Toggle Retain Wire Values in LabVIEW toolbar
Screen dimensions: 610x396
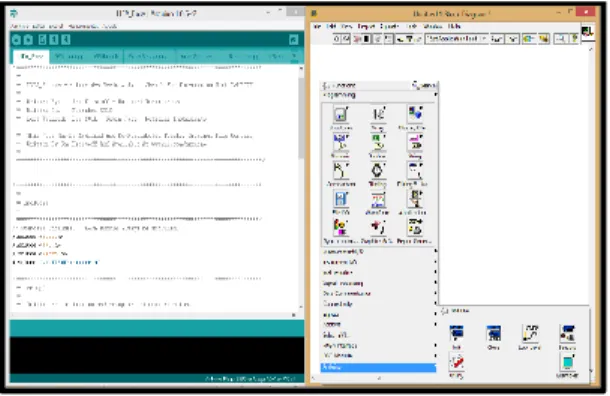point(388,39)
